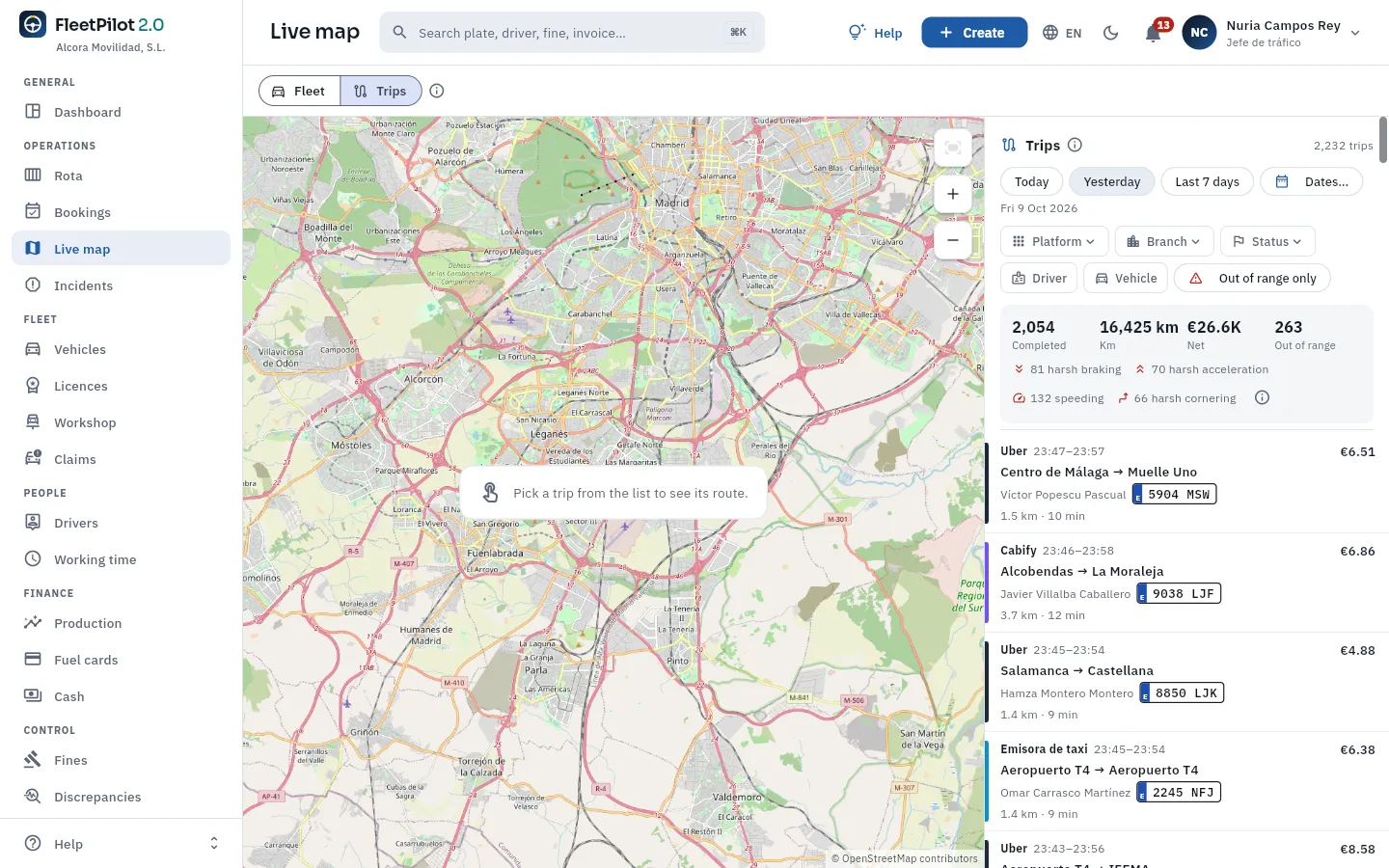Image resolution: width=1389 pixels, height=868 pixels.
Task: Click info icon beside Fleet/Trips toggle
Action: coord(437,91)
